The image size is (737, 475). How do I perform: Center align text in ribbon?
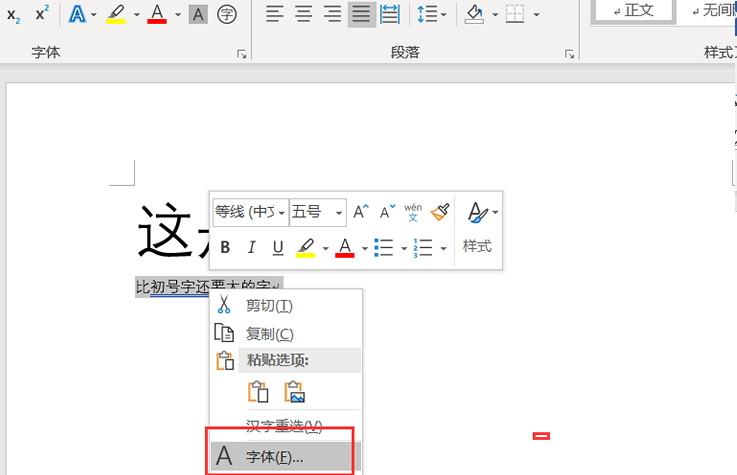[x=304, y=14]
